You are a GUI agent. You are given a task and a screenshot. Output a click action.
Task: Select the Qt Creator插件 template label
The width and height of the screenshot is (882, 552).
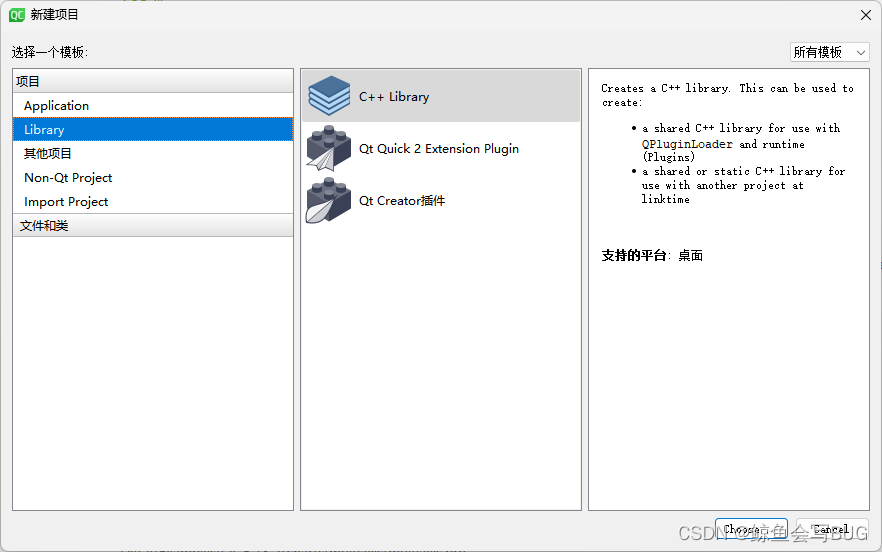[x=402, y=201]
